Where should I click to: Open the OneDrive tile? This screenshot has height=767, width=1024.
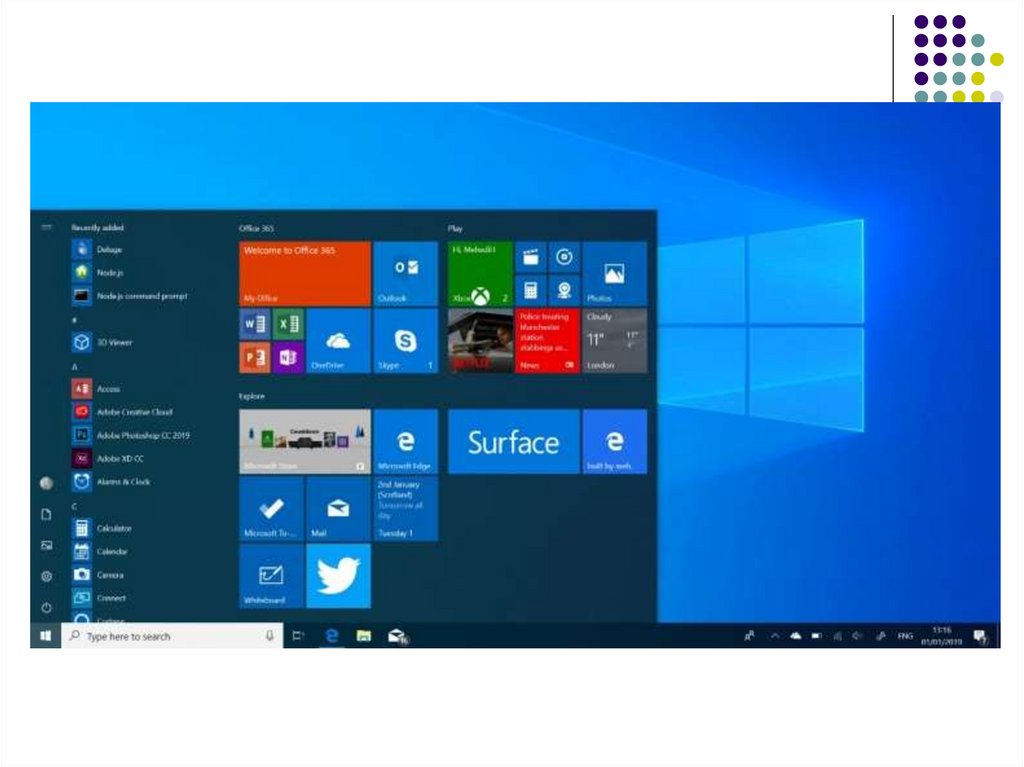pyautogui.click(x=338, y=341)
